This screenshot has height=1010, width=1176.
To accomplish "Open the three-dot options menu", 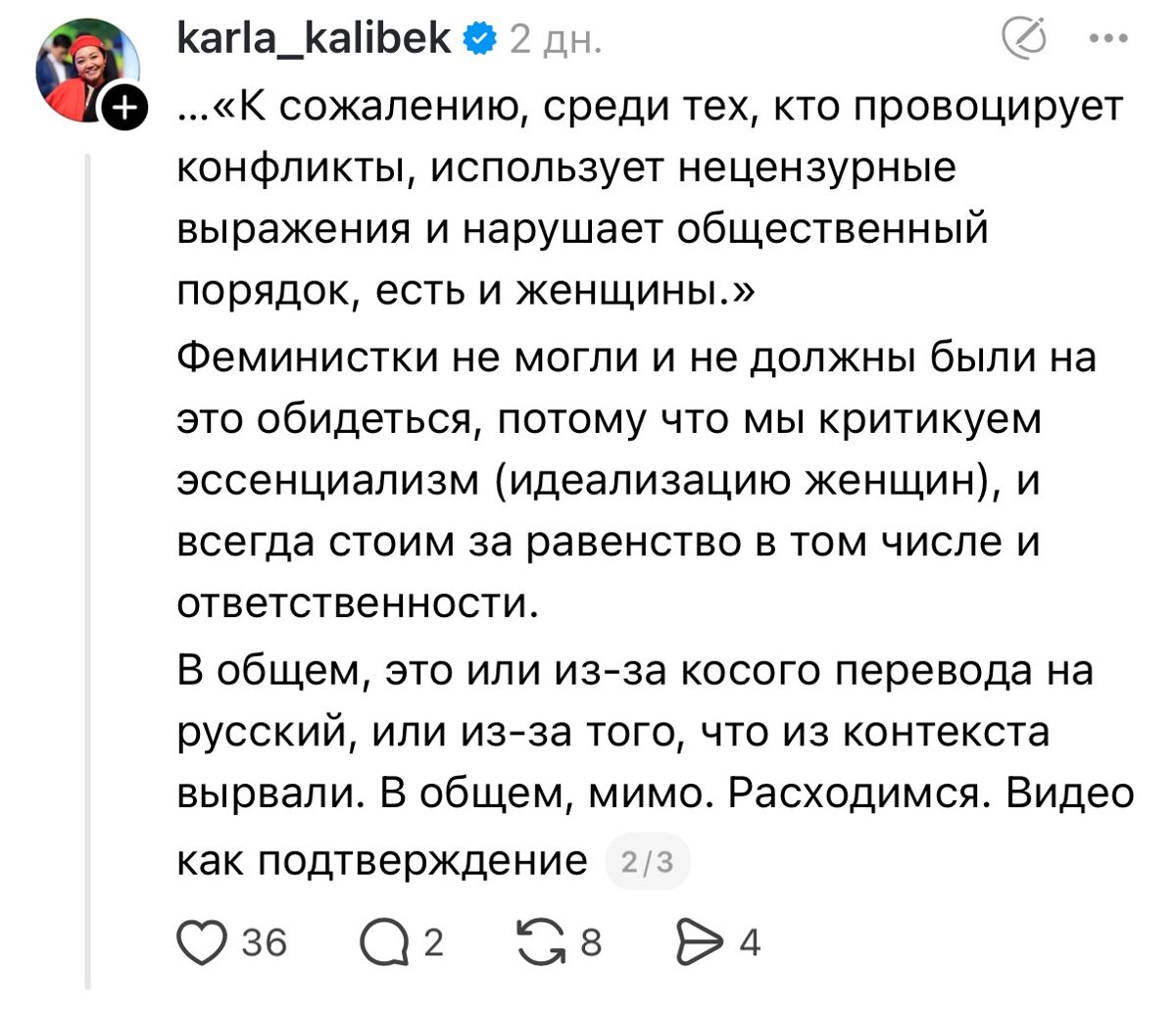I will click(x=1108, y=36).
